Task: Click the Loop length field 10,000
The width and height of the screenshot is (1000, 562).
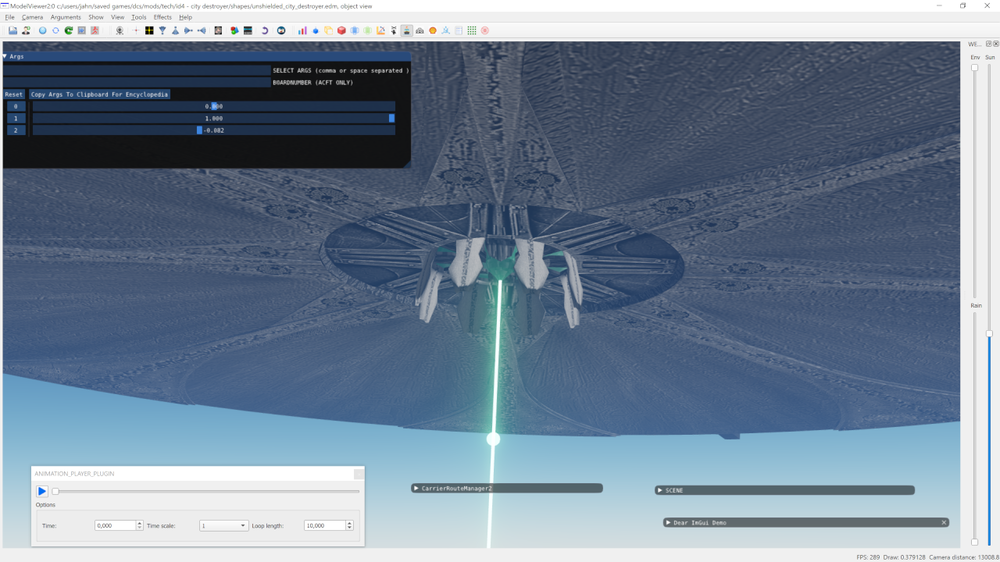Action: click(x=325, y=526)
